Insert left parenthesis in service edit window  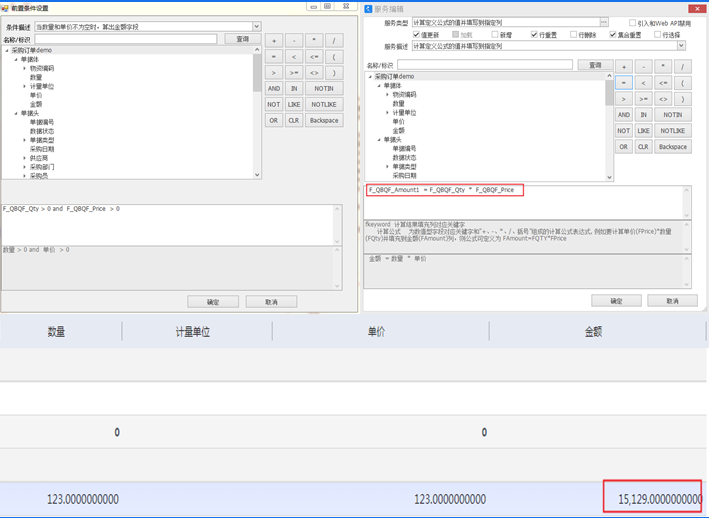(x=683, y=83)
